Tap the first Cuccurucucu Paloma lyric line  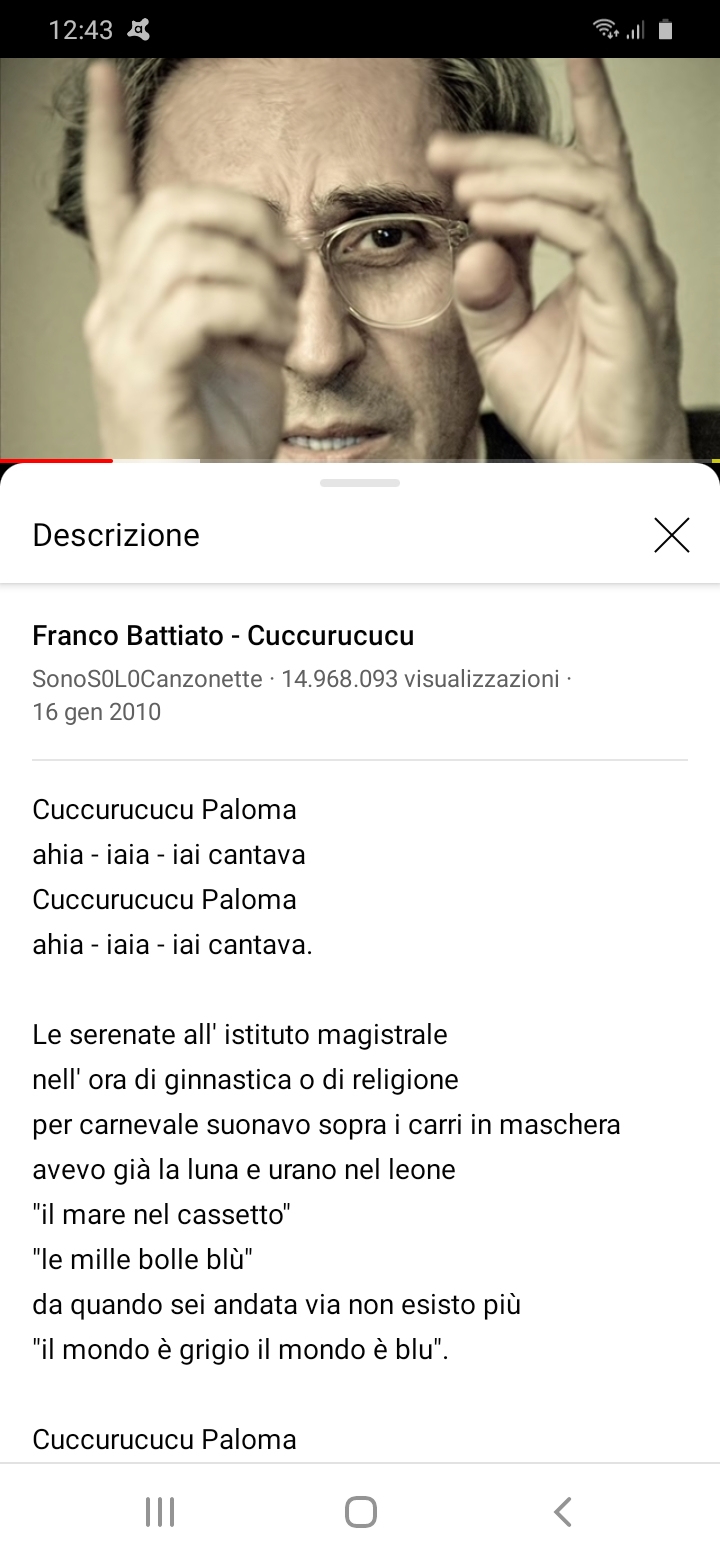164,809
